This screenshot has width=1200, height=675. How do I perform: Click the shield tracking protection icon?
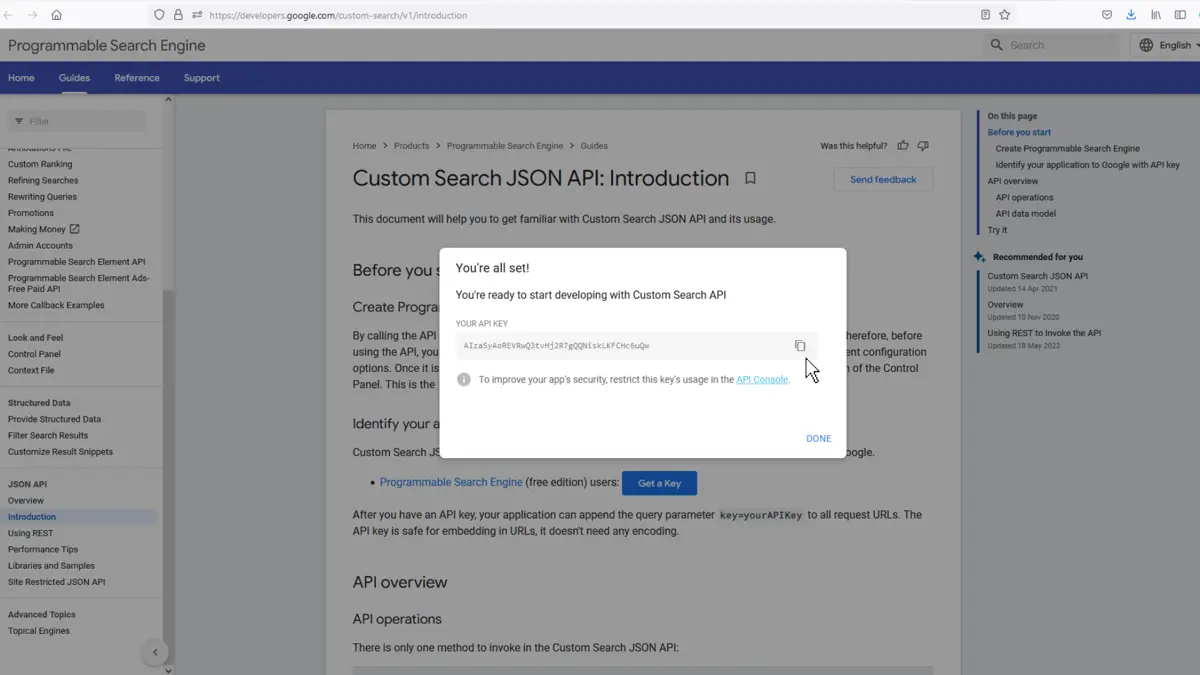pyautogui.click(x=159, y=15)
